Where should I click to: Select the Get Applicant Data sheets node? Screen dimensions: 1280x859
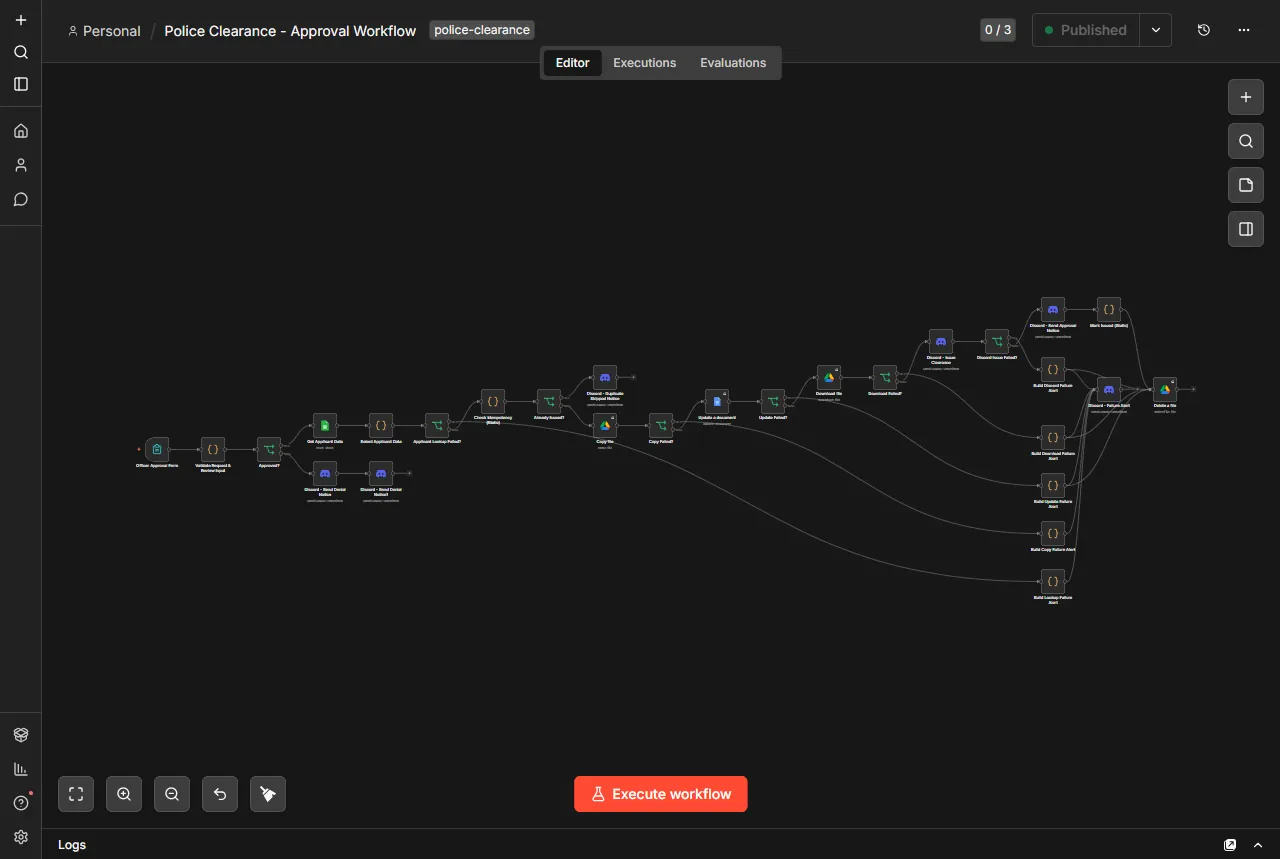[x=325, y=426]
